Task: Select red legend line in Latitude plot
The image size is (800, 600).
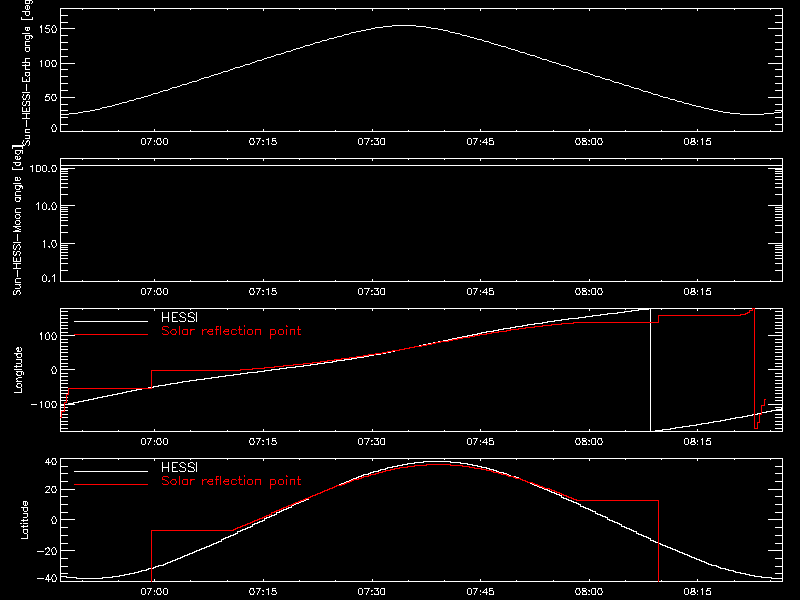Action: [x=111, y=485]
